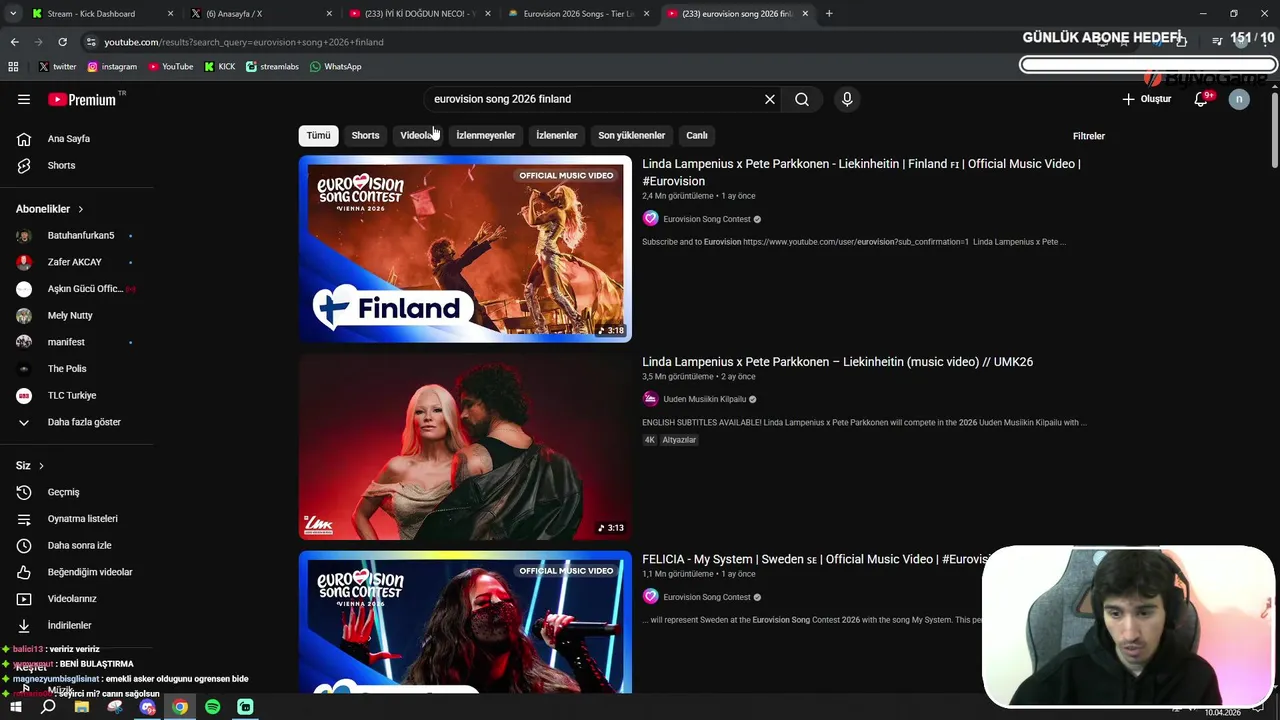Open the account avatar menu
This screenshot has width=1280, height=720.
click(x=1239, y=99)
